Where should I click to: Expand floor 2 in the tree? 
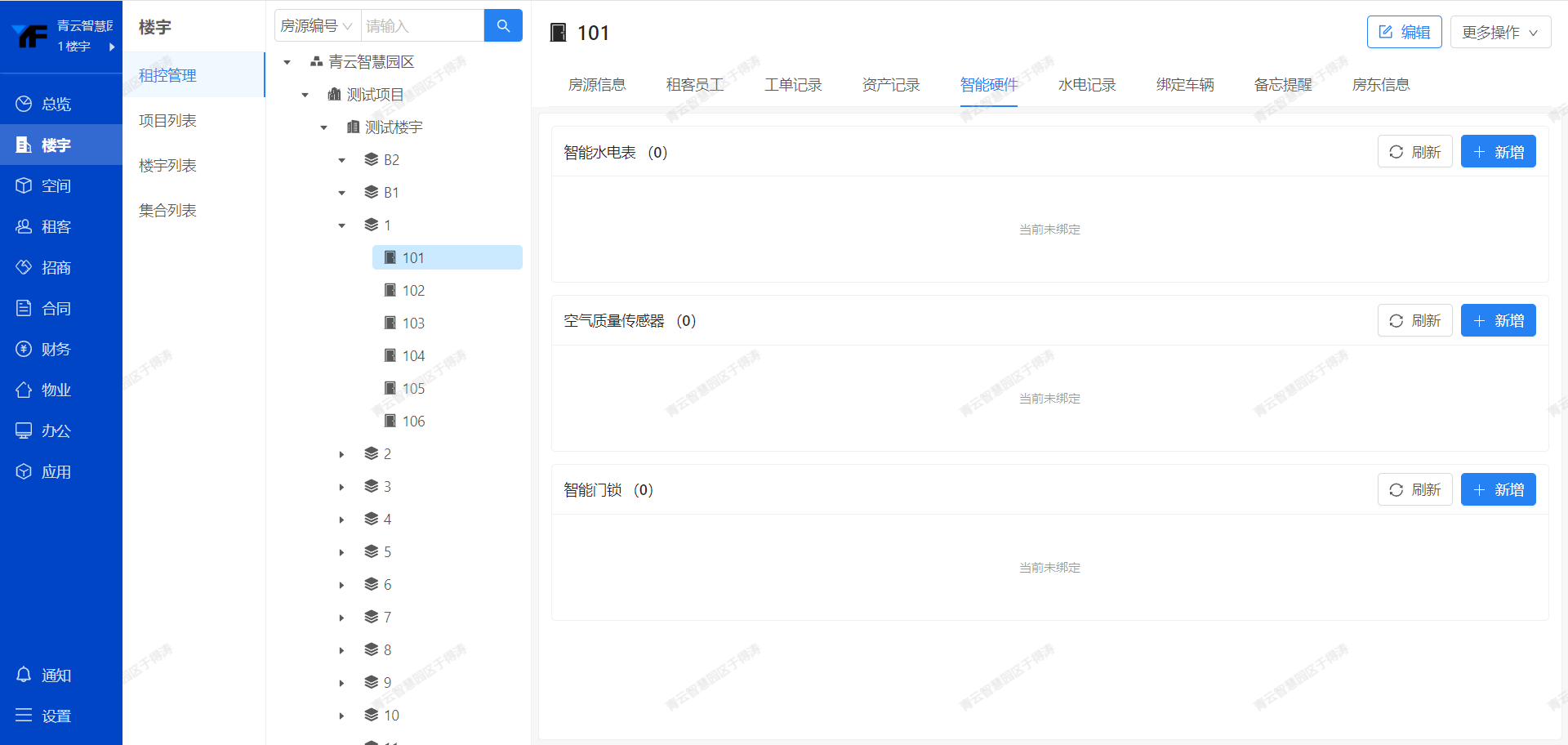341,454
